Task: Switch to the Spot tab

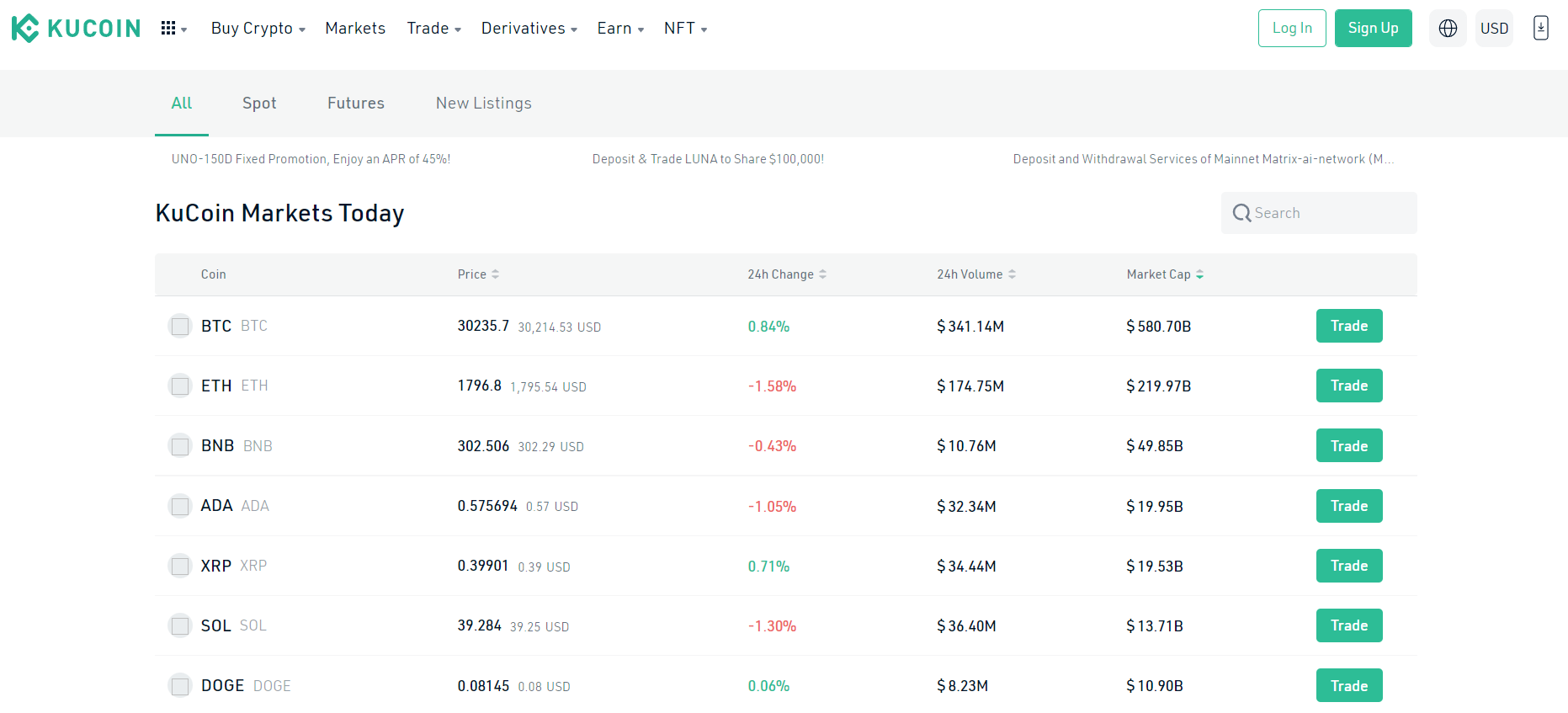Action: tap(259, 103)
